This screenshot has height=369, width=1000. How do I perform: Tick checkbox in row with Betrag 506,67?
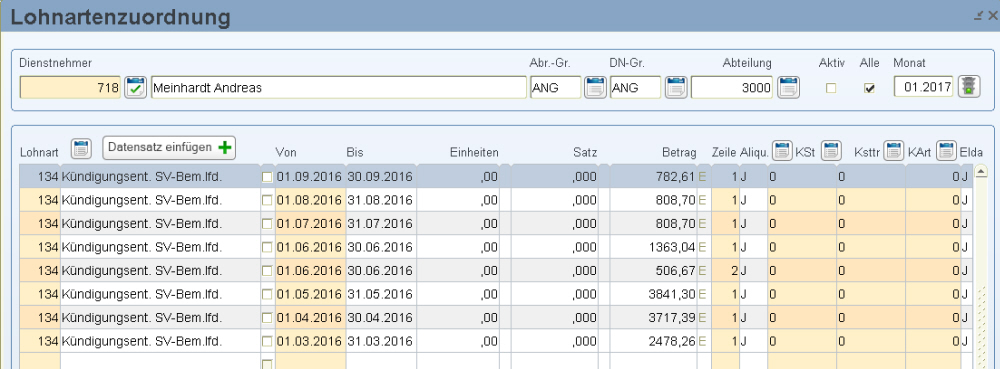[x=267, y=271]
